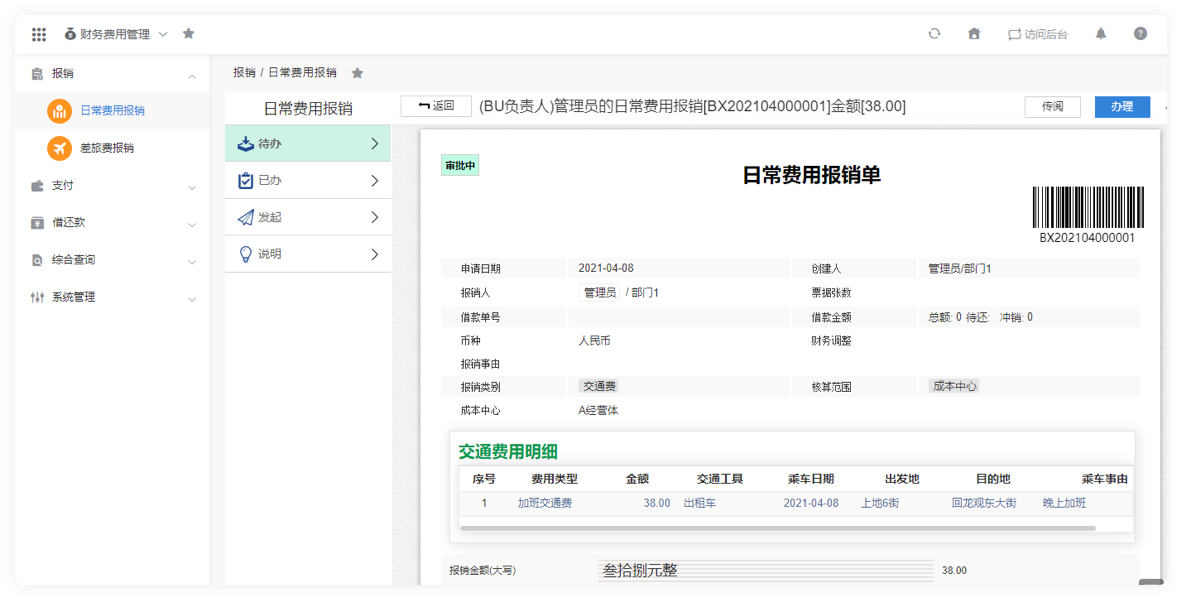Click the 发起 paper plane icon

click(244, 217)
